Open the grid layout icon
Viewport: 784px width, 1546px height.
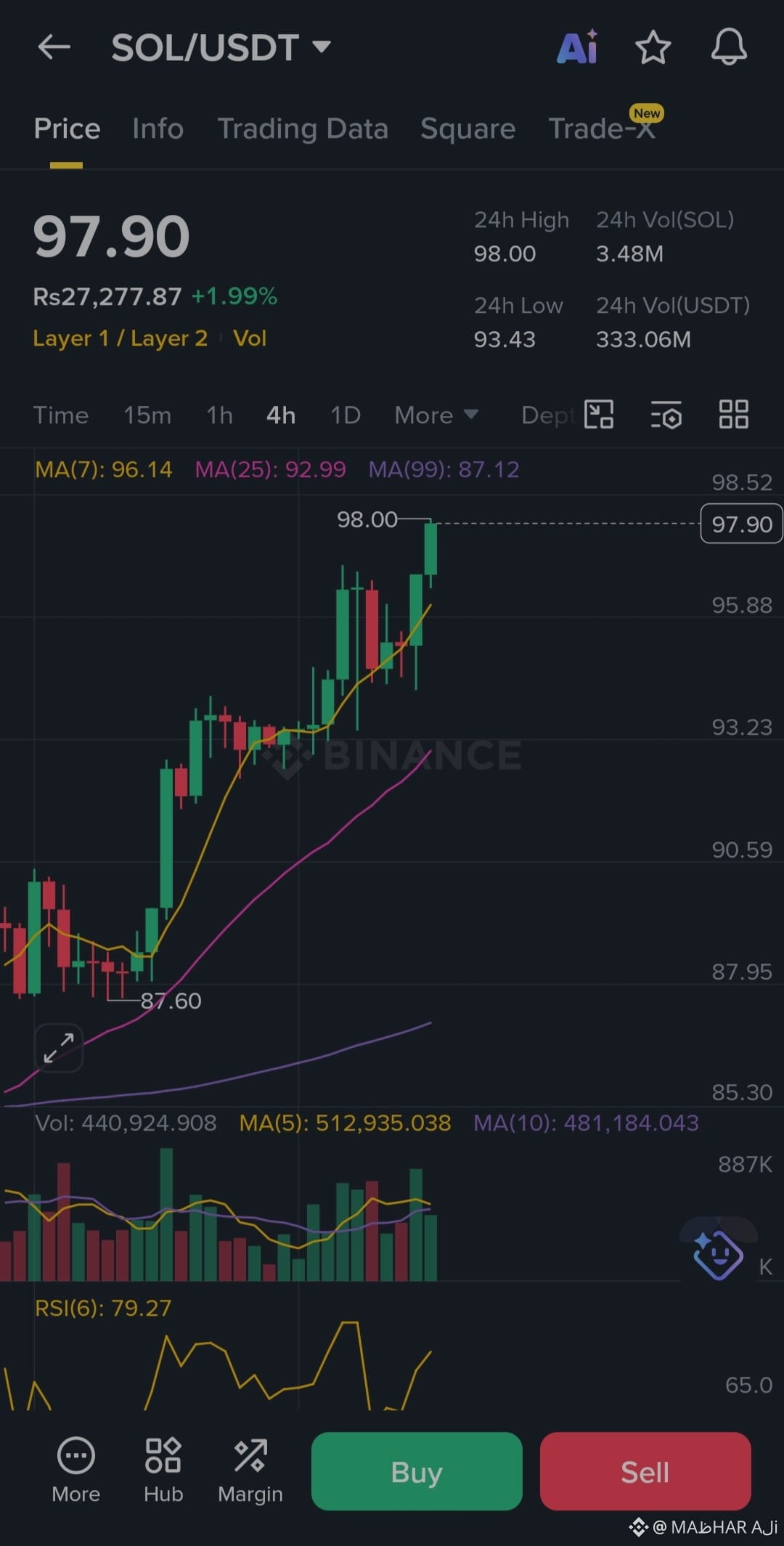click(733, 415)
